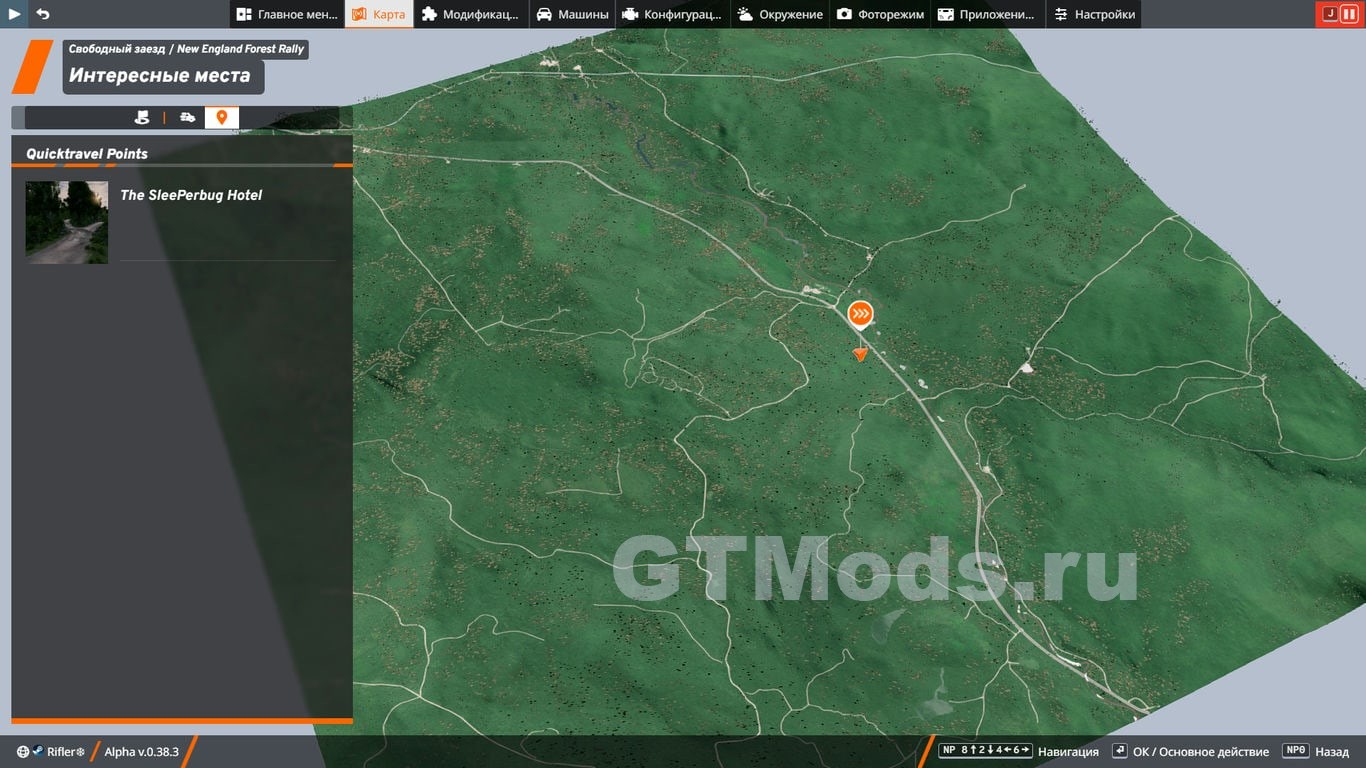Click The SleePerbug Hotel thumbnail image
Viewport: 1366px width, 768px height.
pos(67,222)
